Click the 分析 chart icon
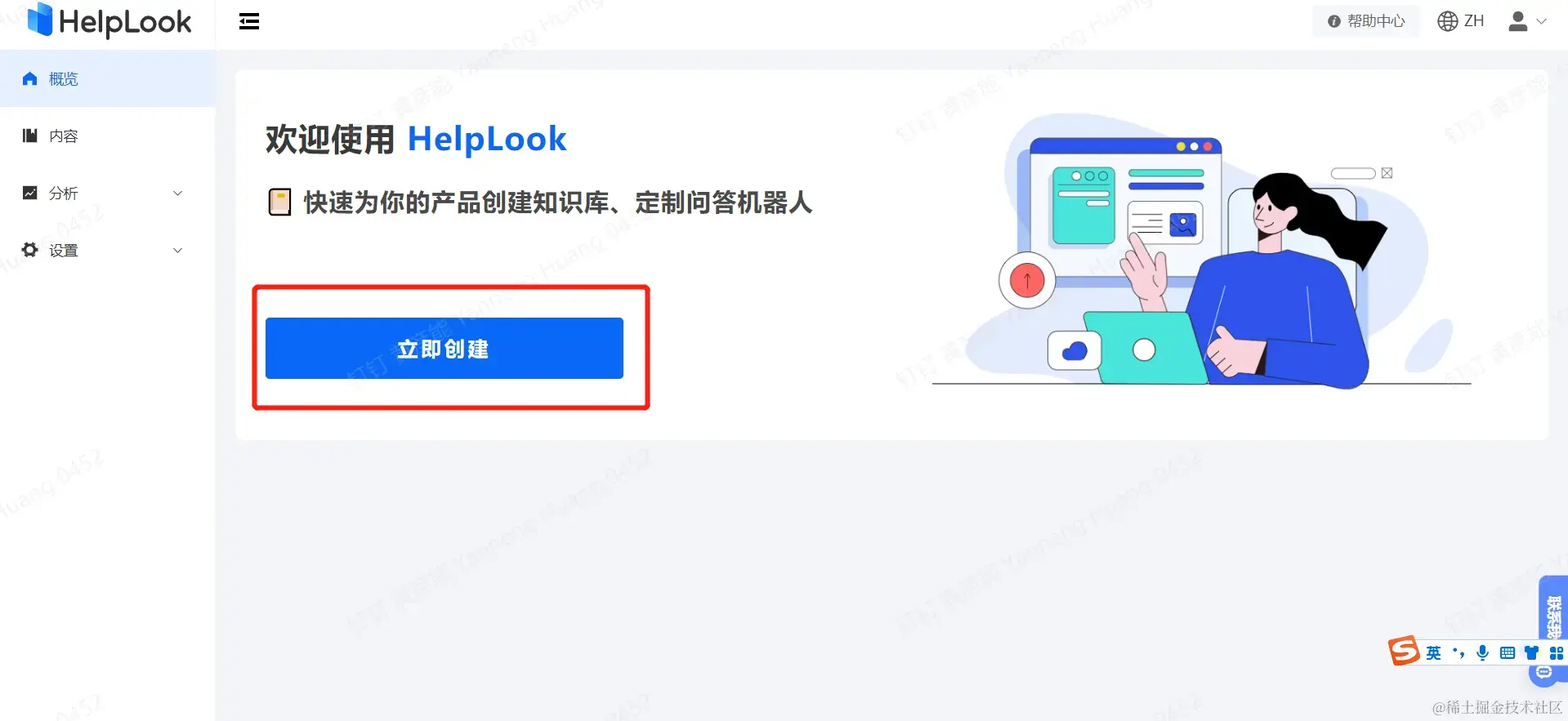 (30, 193)
